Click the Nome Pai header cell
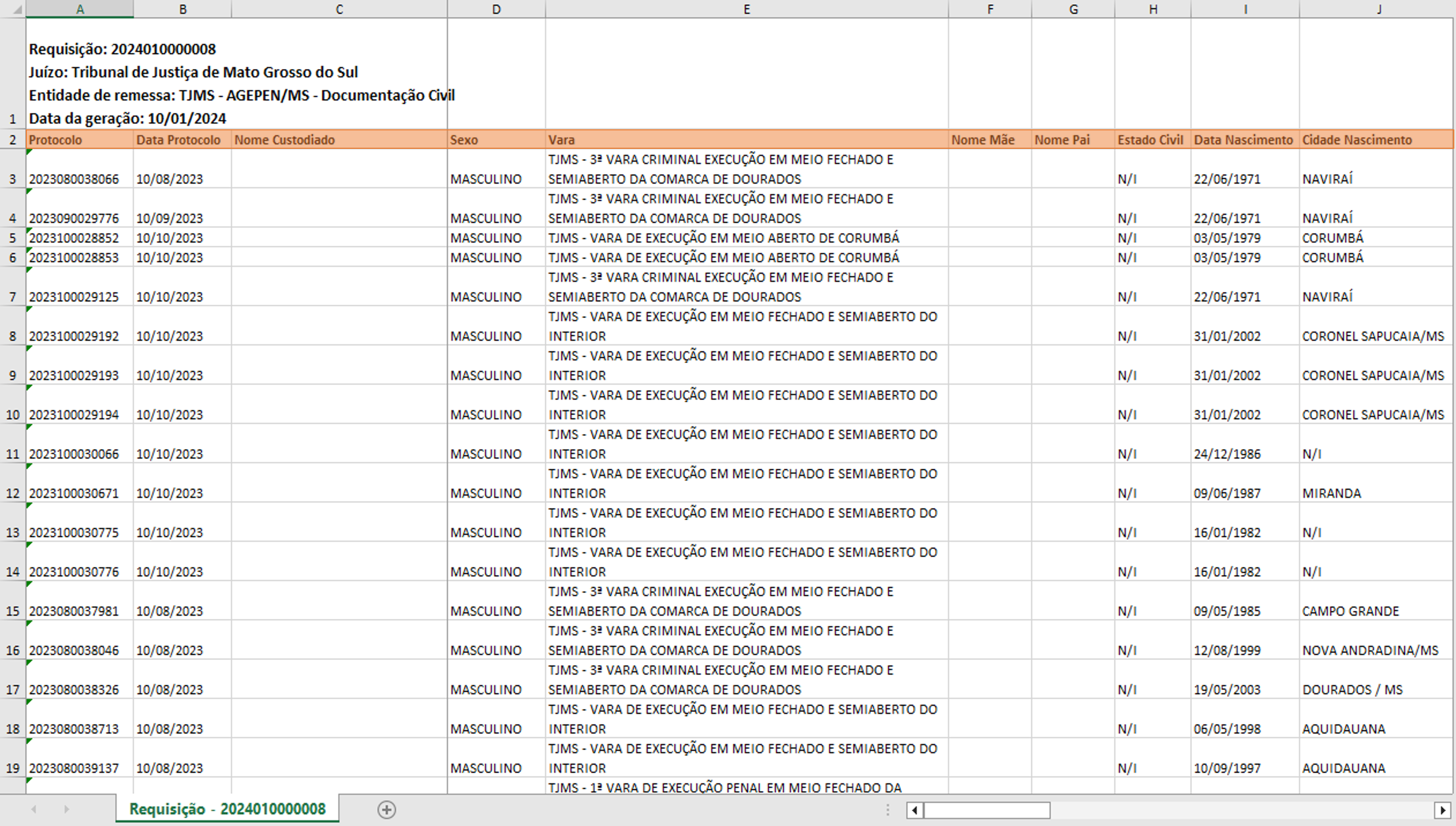Screen dimensions: 1456x826 (x=1073, y=139)
